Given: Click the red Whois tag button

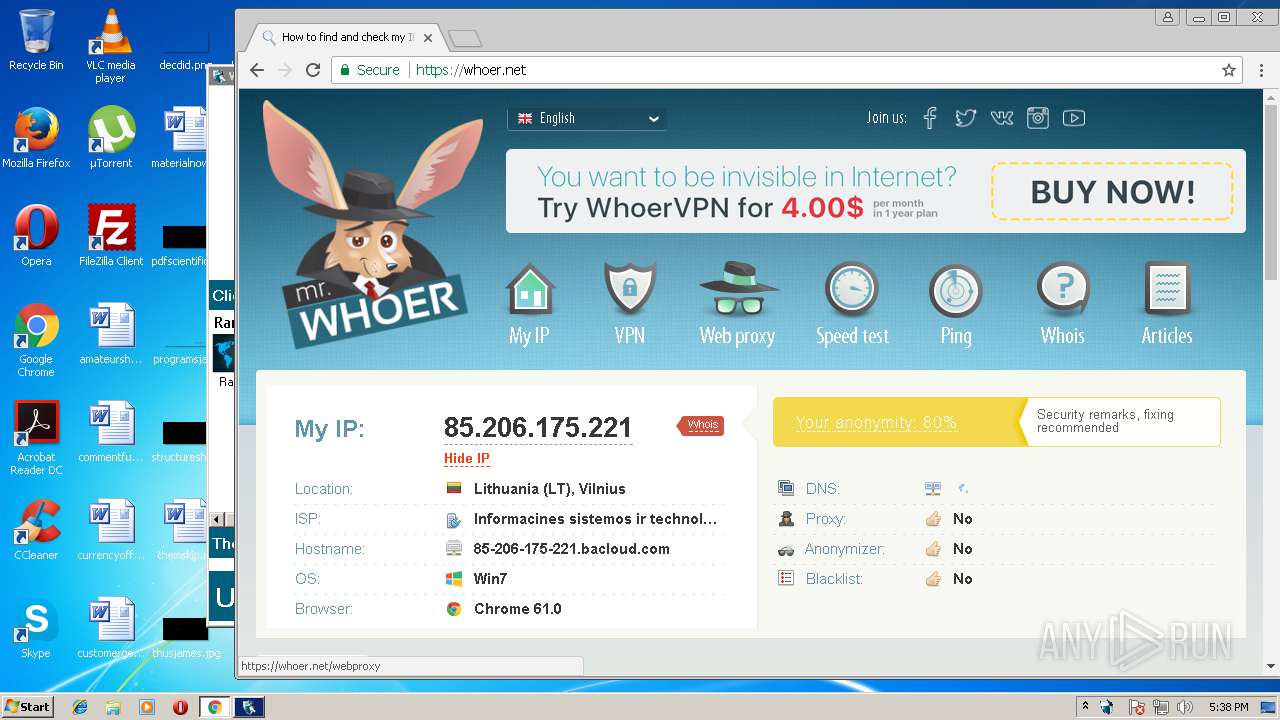Looking at the screenshot, I should (x=701, y=425).
